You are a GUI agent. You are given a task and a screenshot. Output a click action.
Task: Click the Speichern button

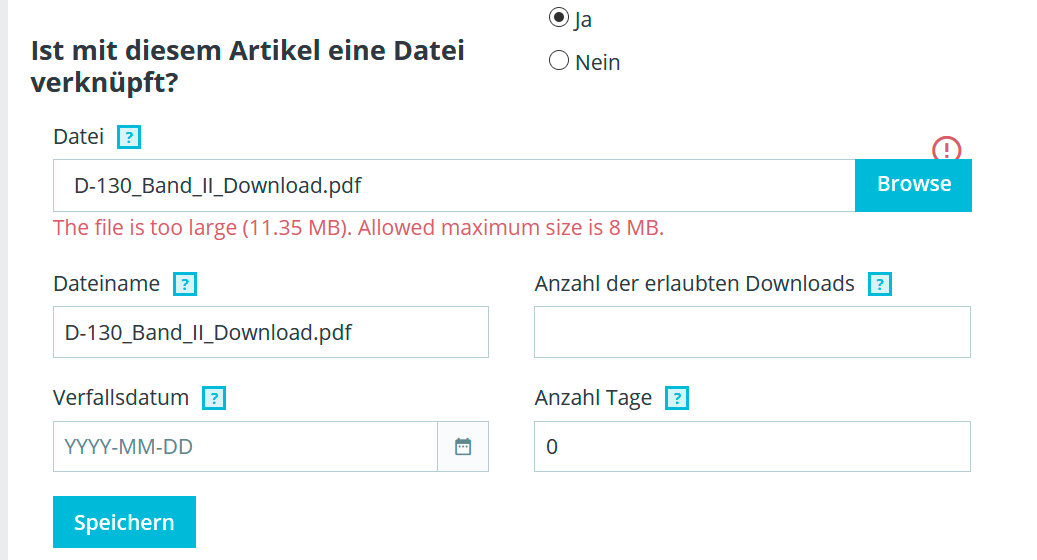click(x=124, y=522)
